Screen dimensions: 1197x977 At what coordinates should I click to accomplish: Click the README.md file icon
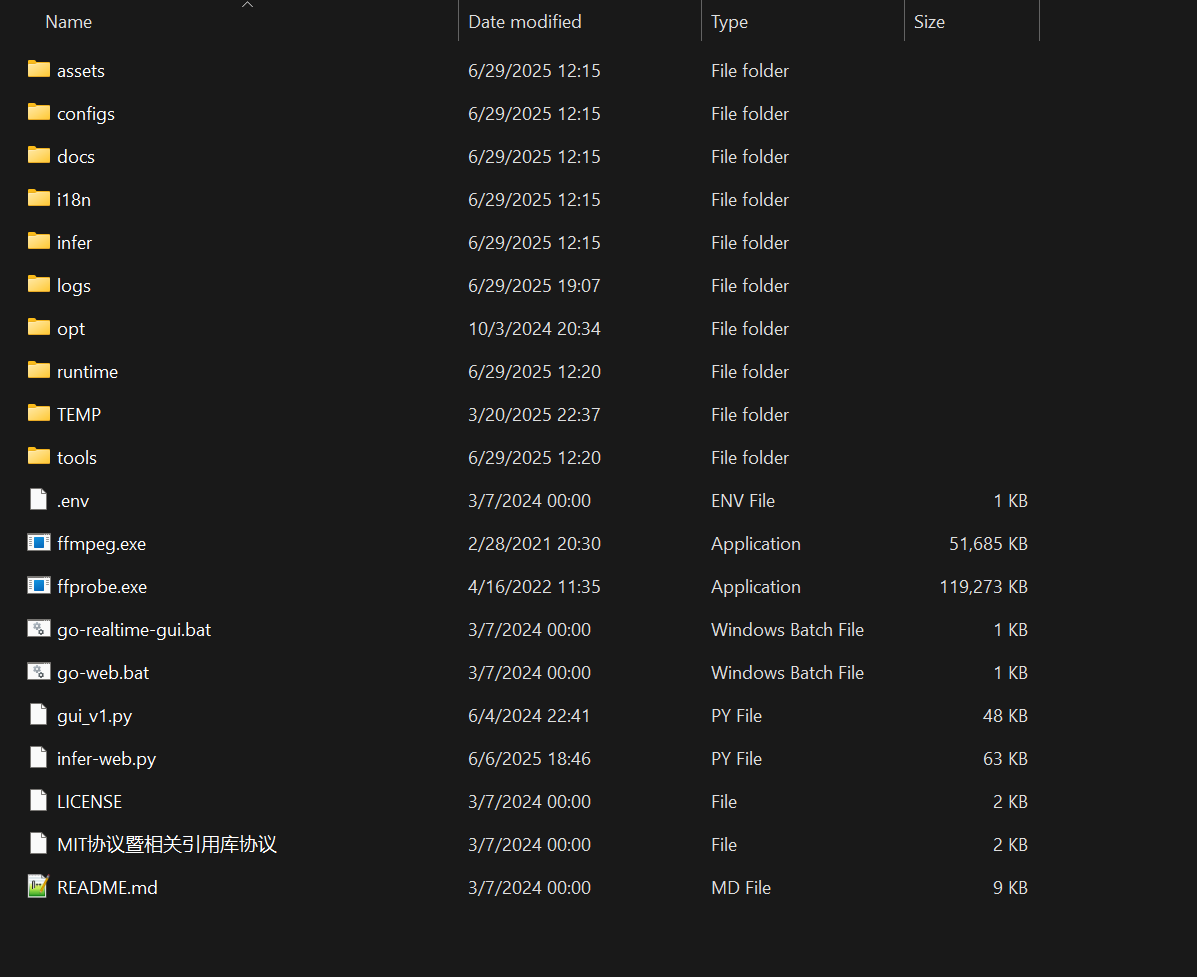point(39,887)
